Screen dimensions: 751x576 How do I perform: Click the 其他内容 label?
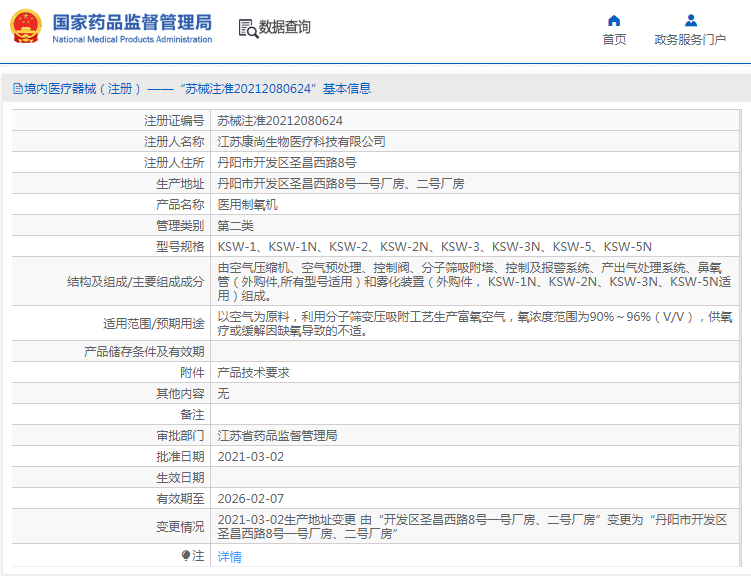180,394
